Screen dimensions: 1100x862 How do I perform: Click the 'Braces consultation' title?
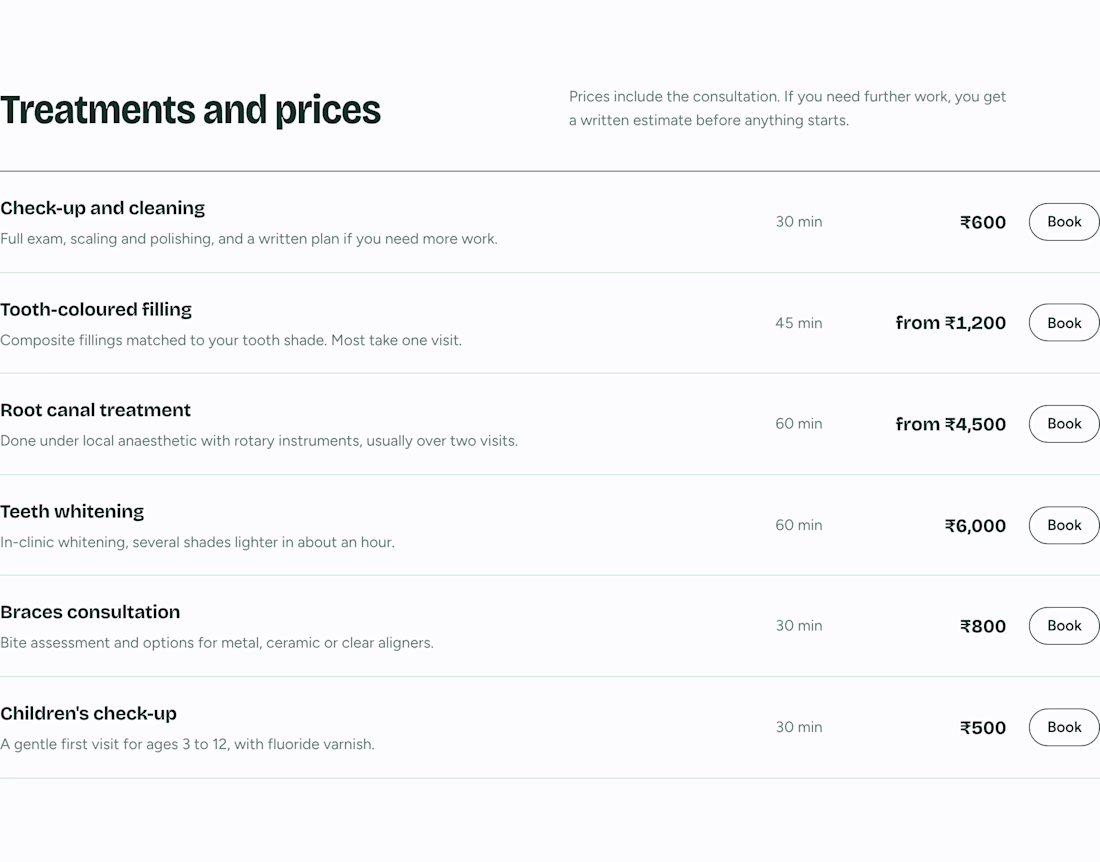tap(90, 612)
